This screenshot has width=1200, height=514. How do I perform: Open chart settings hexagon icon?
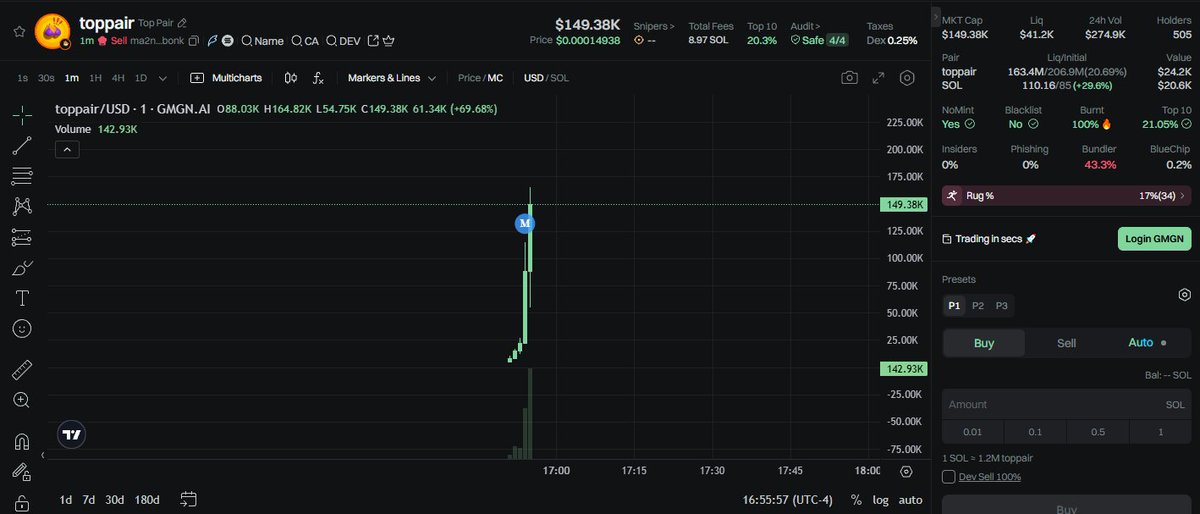[x=907, y=78]
